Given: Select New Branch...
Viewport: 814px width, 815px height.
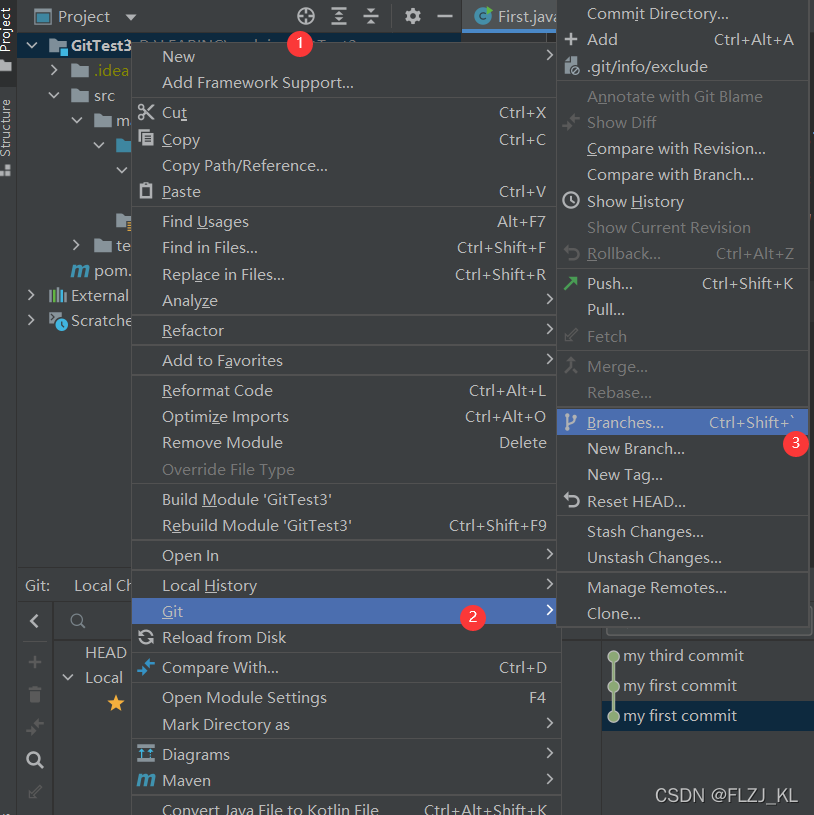Looking at the screenshot, I should [x=682, y=449].
